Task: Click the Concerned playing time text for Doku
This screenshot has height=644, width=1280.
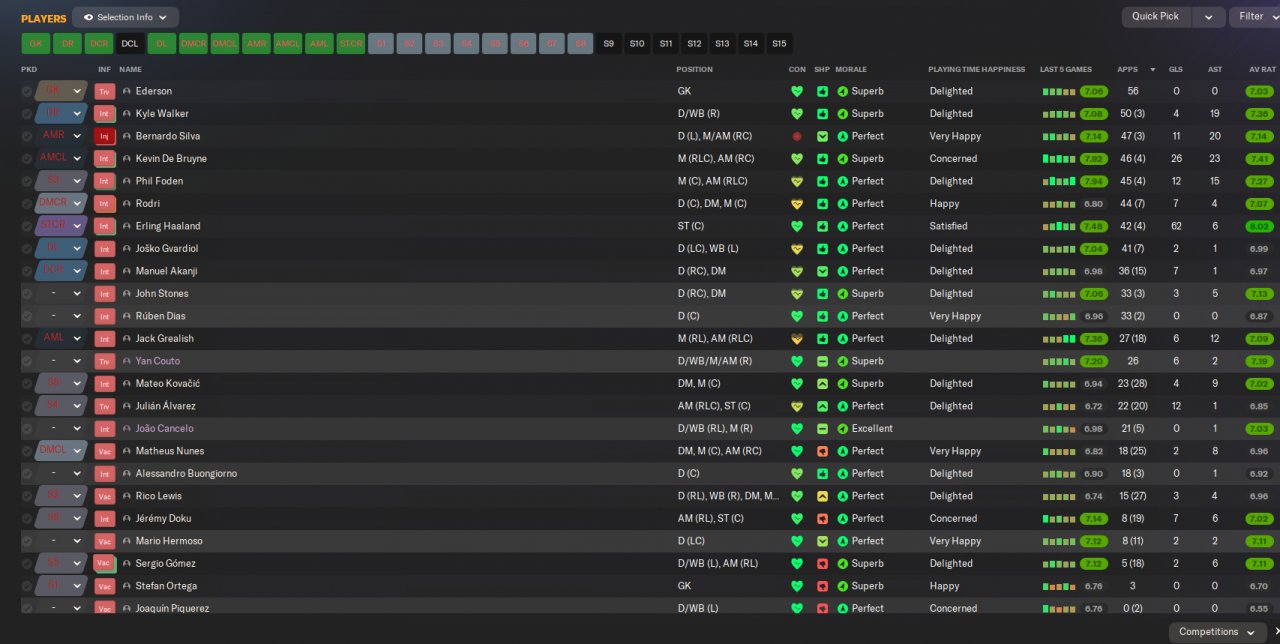Action: pos(953,519)
